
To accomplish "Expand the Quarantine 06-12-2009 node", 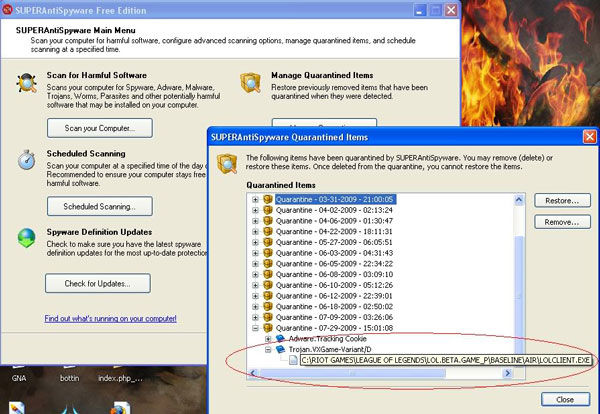I will pos(255,296).
